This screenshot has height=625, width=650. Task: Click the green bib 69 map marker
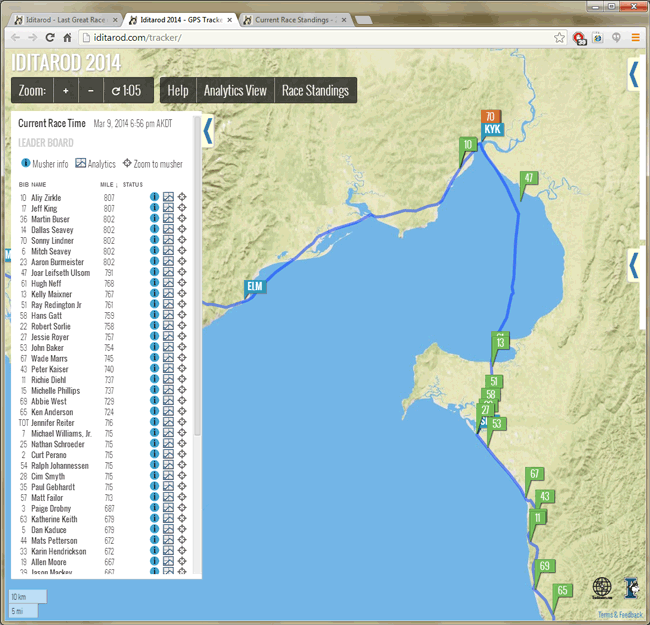pos(544,566)
